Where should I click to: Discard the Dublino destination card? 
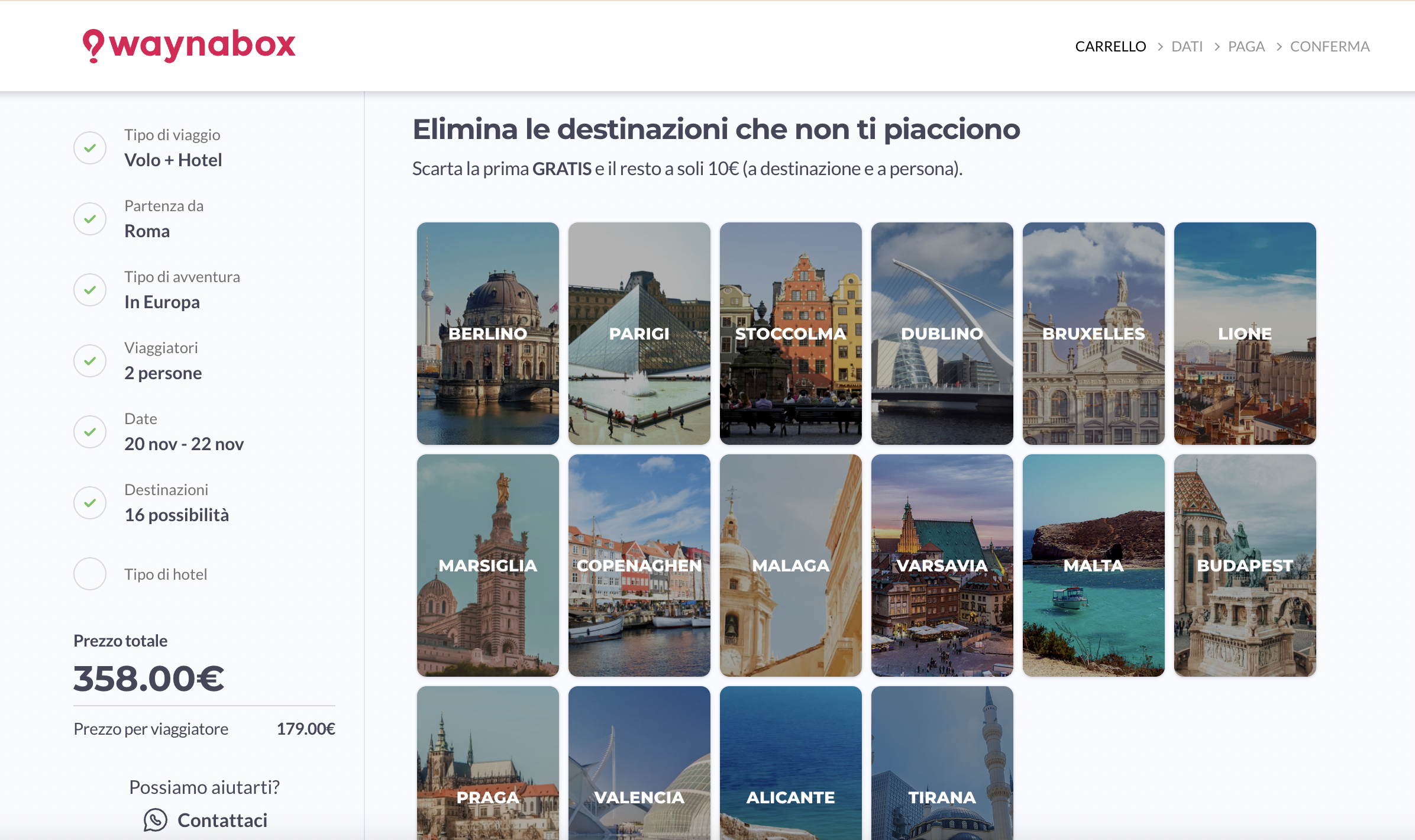(x=942, y=334)
